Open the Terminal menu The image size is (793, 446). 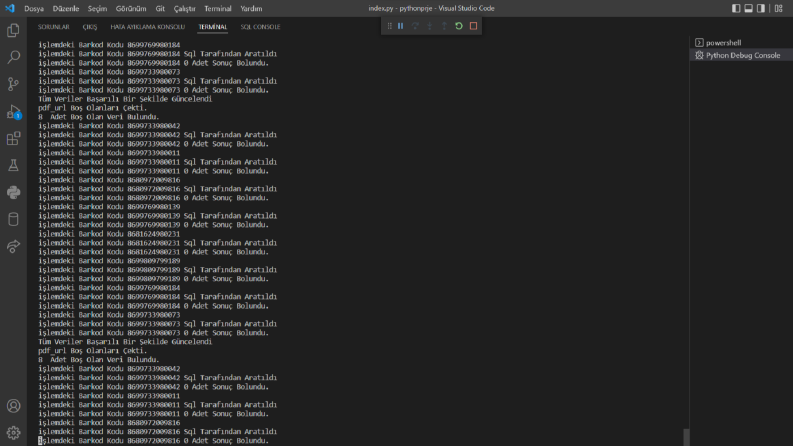(218, 9)
